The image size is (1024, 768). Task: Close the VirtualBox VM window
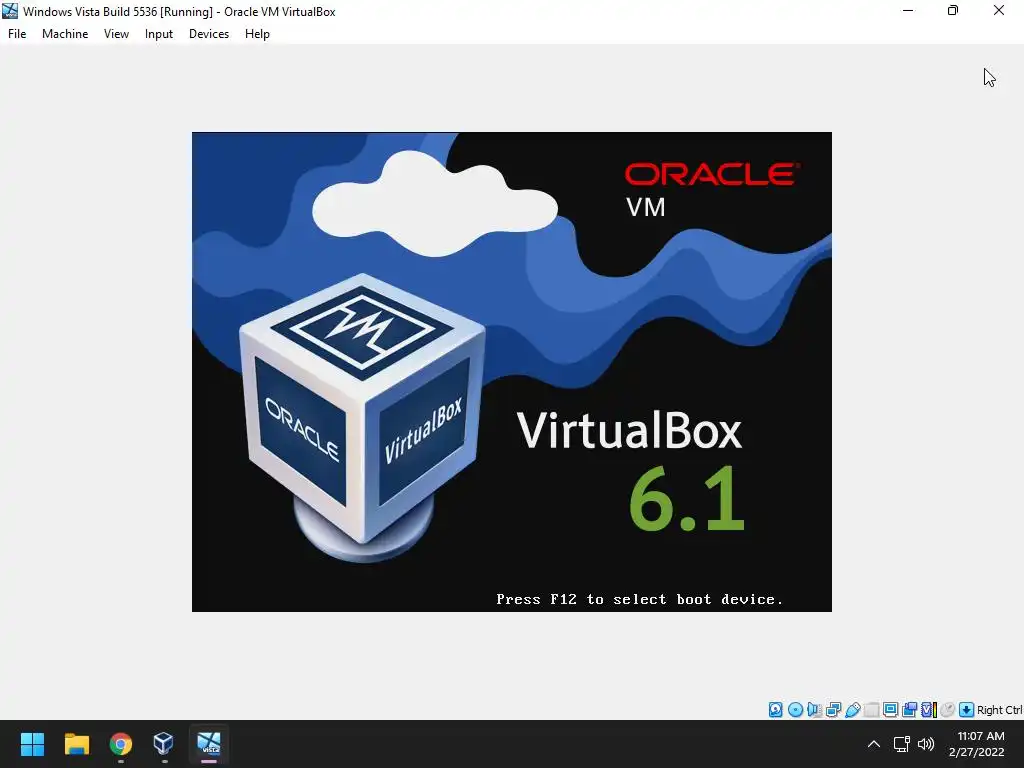point(999,11)
